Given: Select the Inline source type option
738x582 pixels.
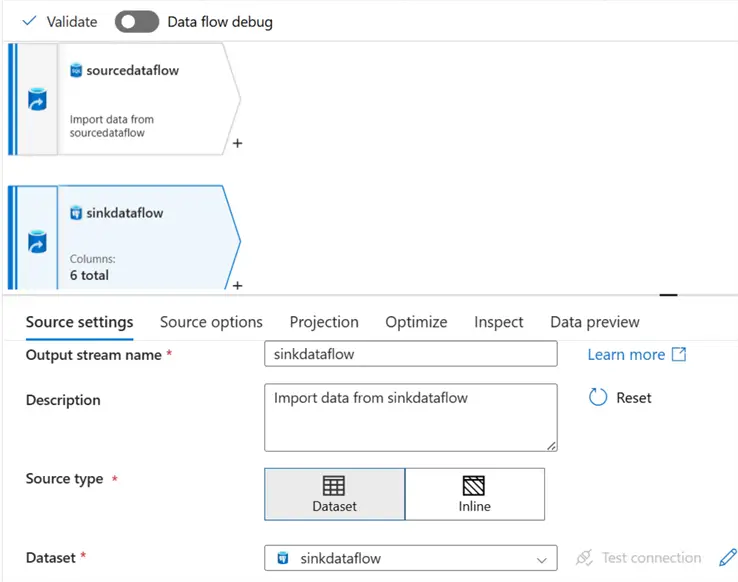Looking at the screenshot, I should (x=475, y=494).
